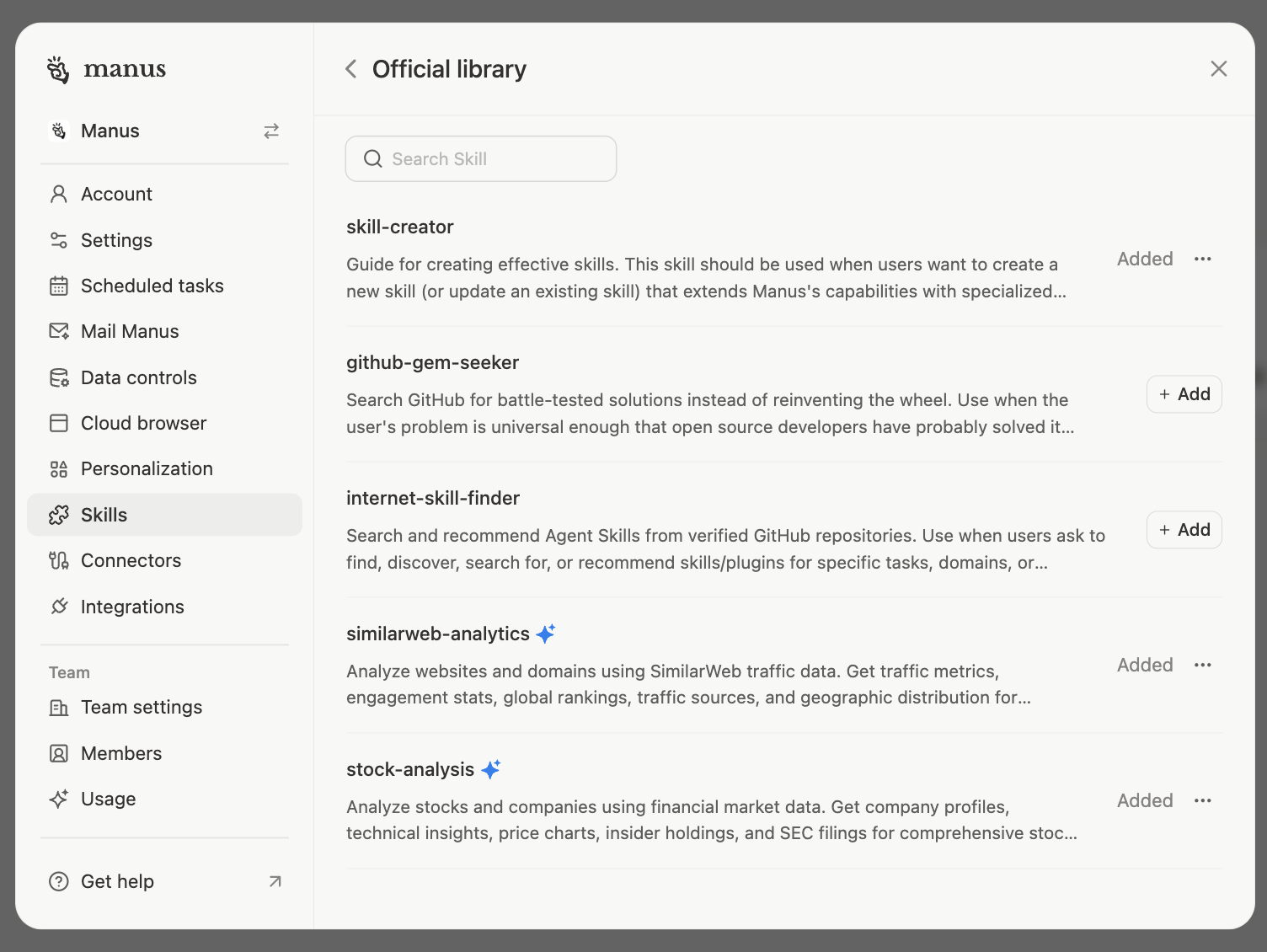Click the Settings sliders icon
Screen dimensions: 1267x952
click(x=59, y=240)
